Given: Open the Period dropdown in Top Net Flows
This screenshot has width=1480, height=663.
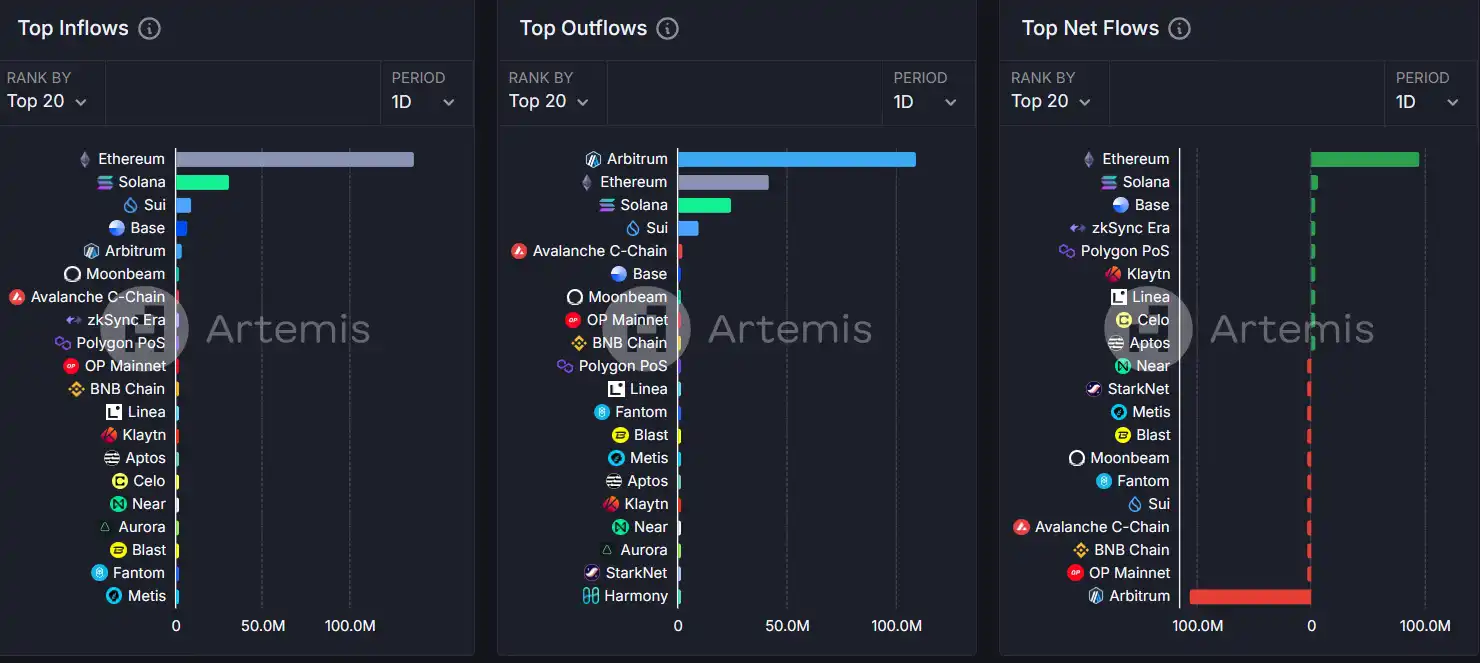Looking at the screenshot, I should tap(1427, 101).
